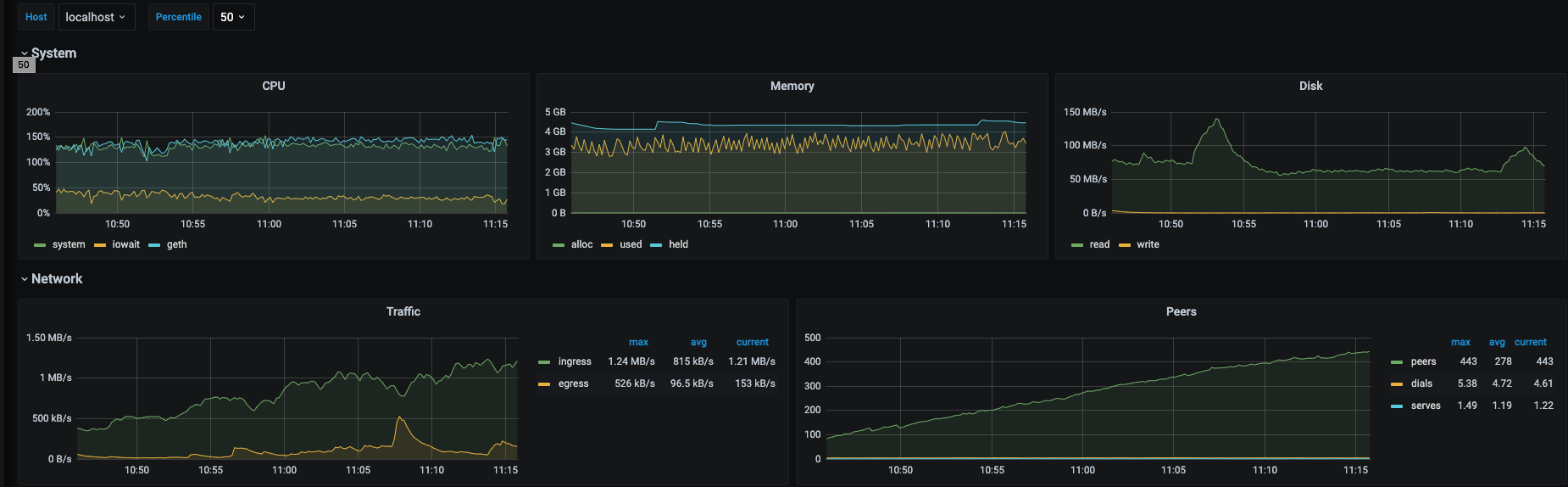1568x487 pixels.
Task: Click dials avg value 4.72
Action: [x=1502, y=383]
